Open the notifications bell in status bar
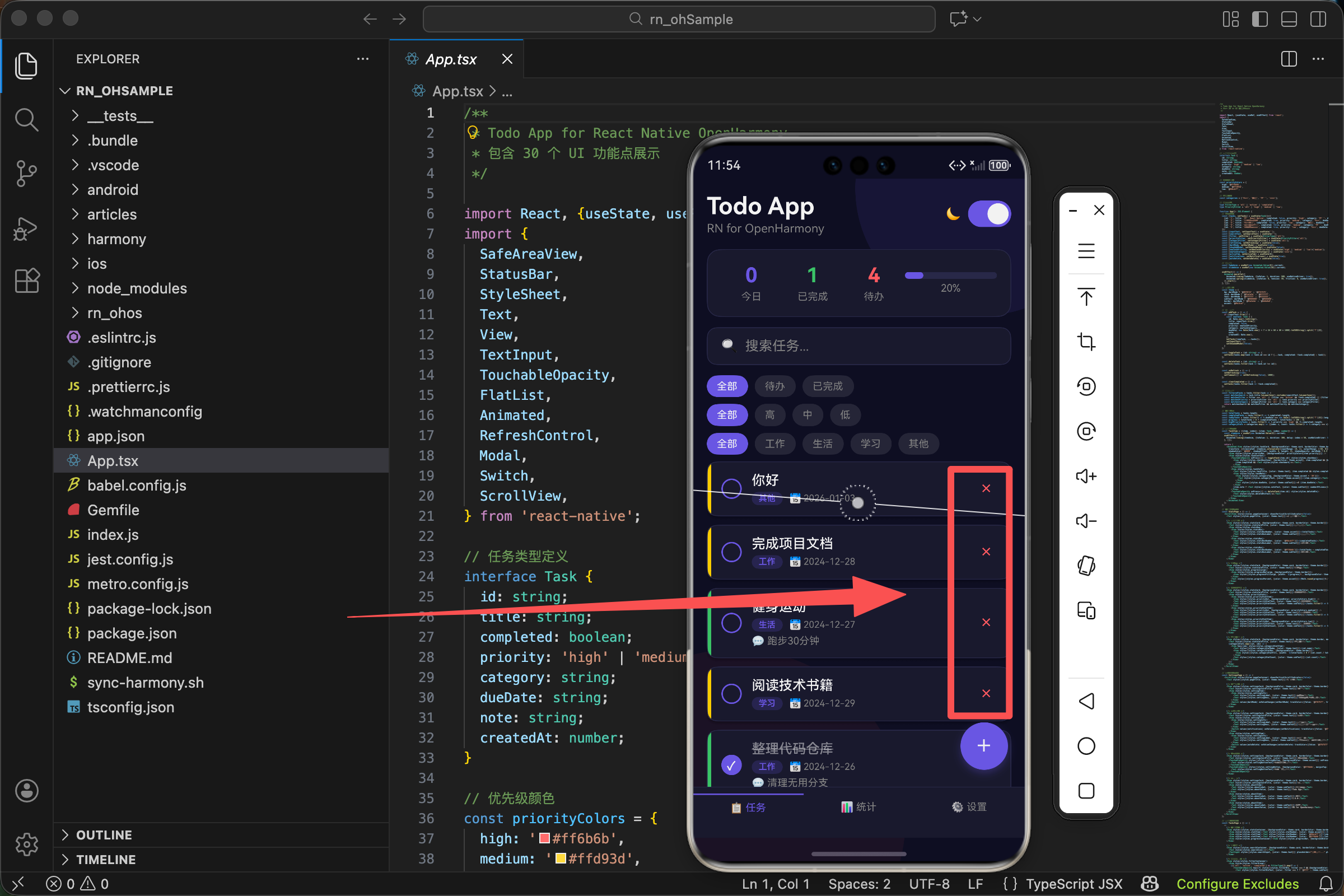The image size is (1344, 896). [1326, 884]
